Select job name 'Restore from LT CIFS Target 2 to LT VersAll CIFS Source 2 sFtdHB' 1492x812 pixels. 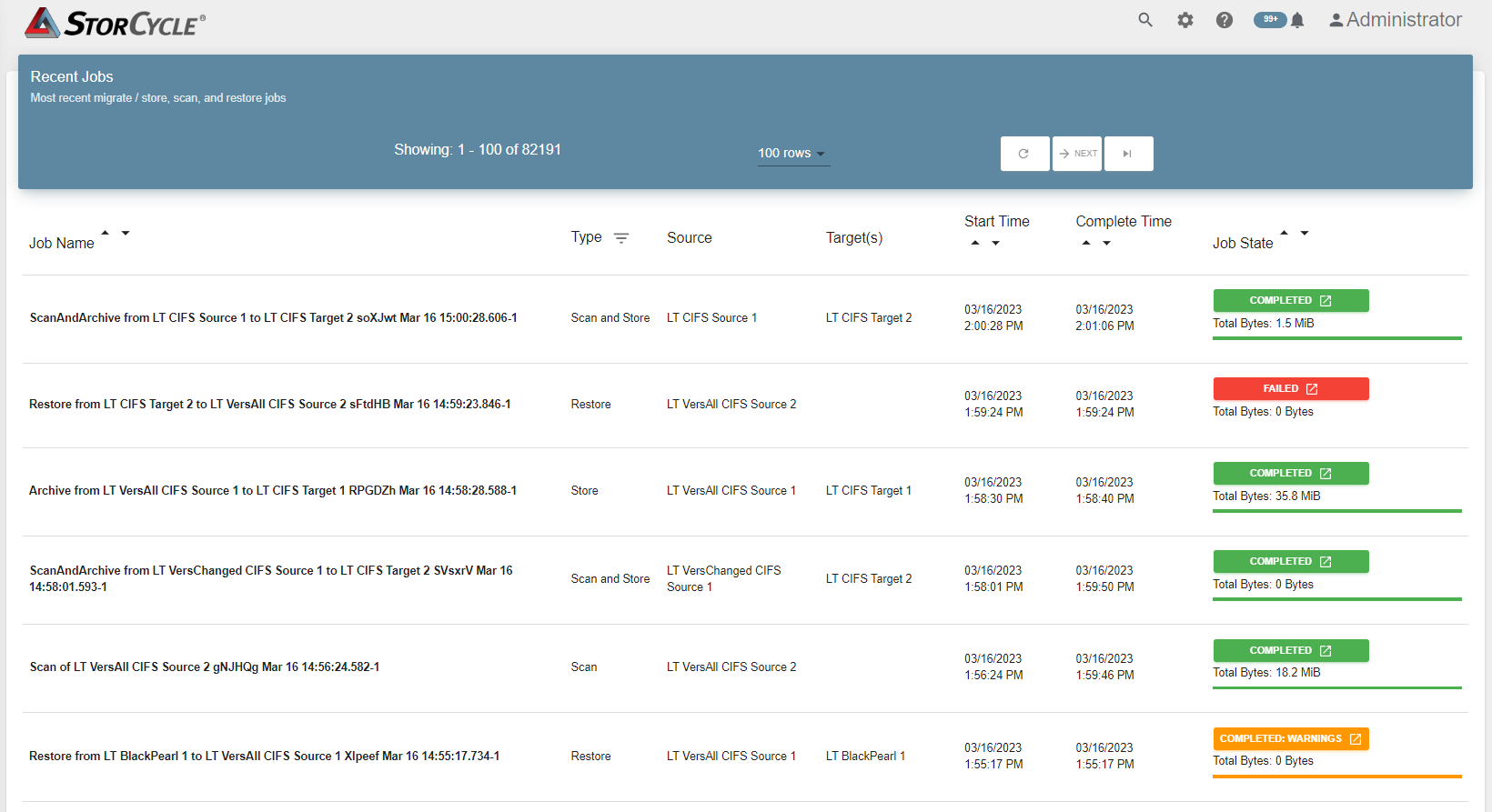point(269,404)
